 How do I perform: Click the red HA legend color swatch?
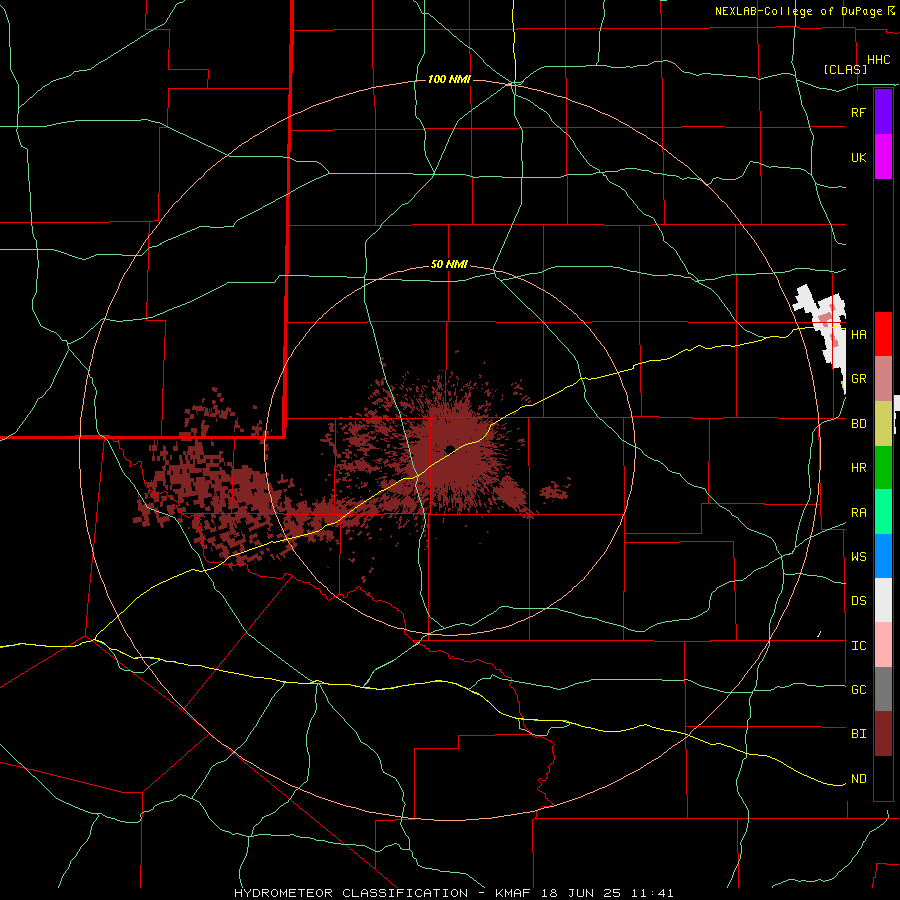click(883, 334)
